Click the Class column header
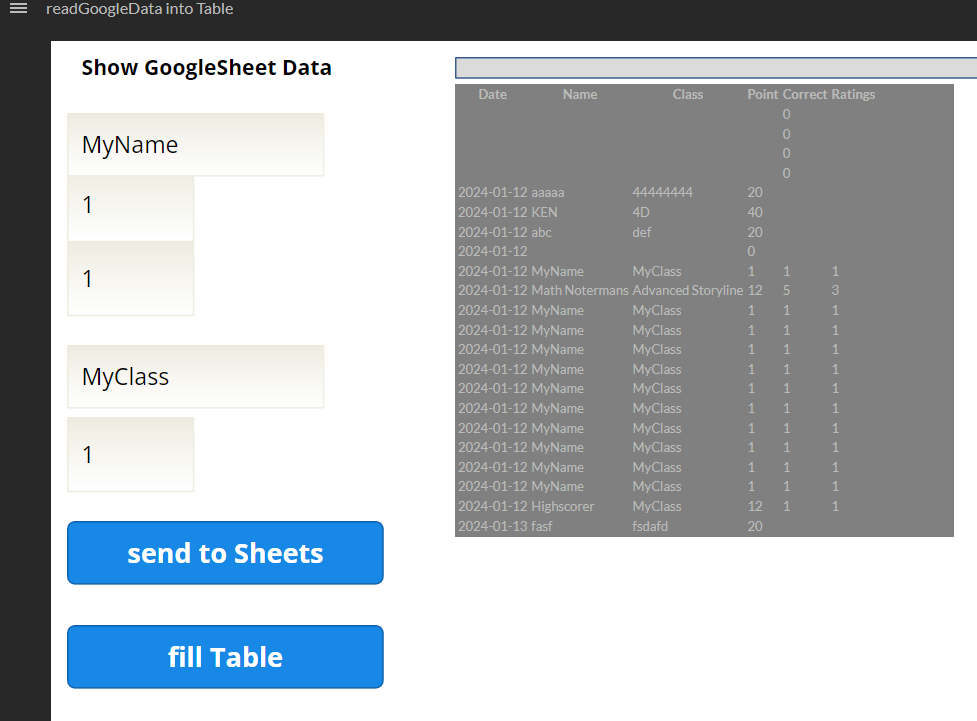Viewport: 977px width, 721px height. pyautogui.click(x=688, y=95)
